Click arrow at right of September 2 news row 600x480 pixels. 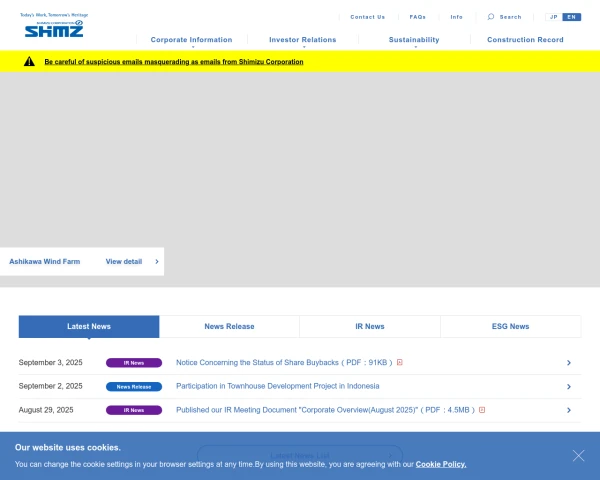coord(568,386)
